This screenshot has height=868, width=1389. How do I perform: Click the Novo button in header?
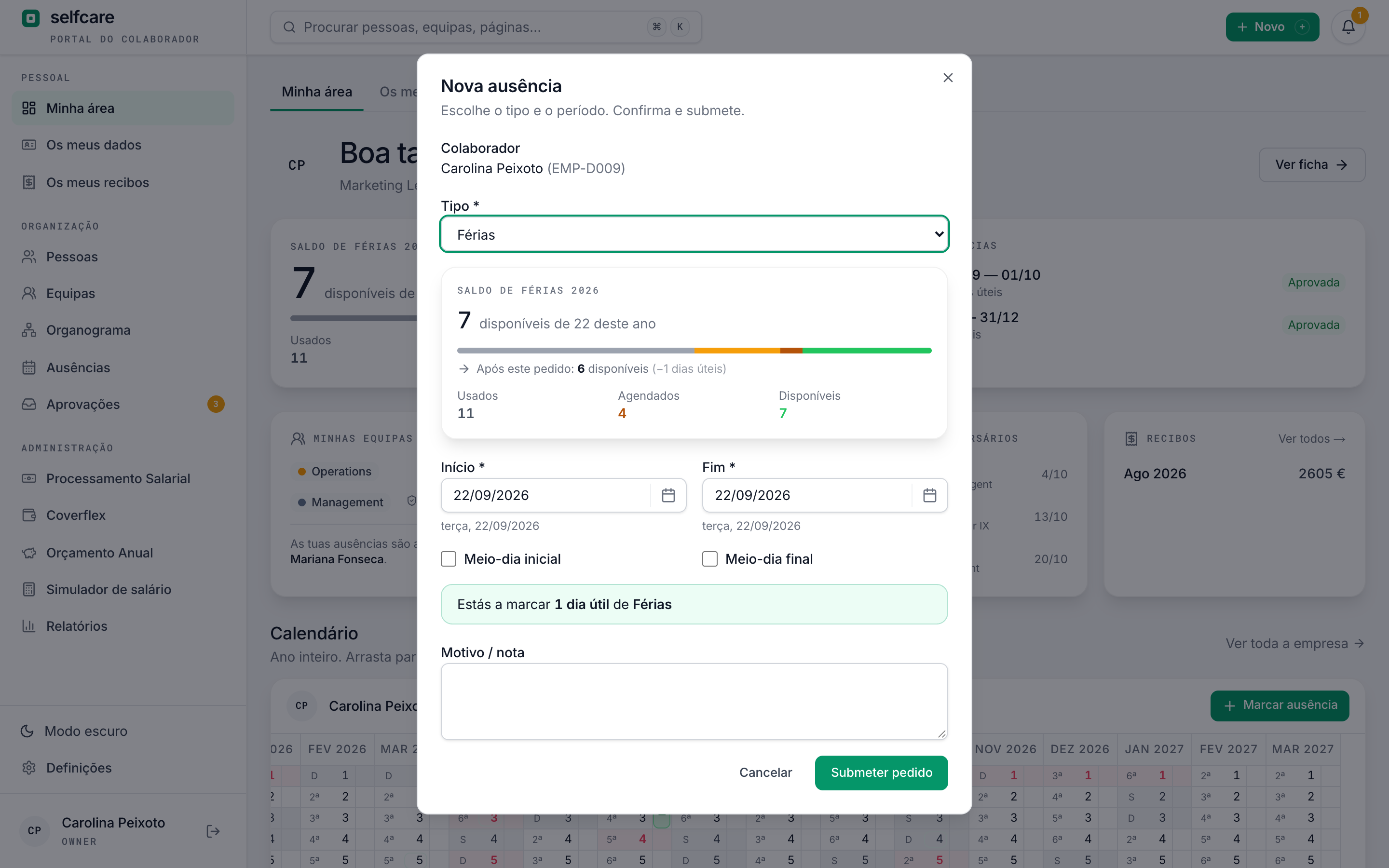(x=1272, y=27)
